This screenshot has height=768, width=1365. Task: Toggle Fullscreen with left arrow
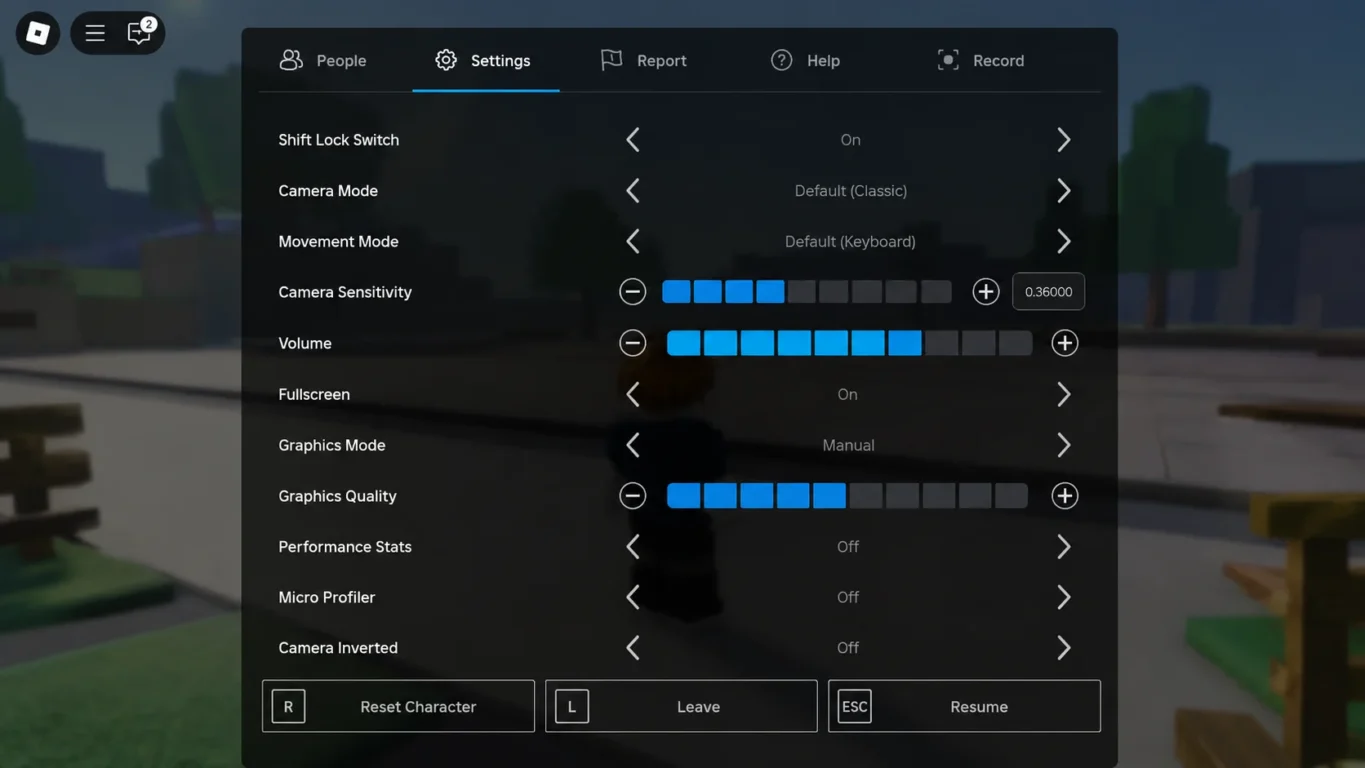[633, 394]
